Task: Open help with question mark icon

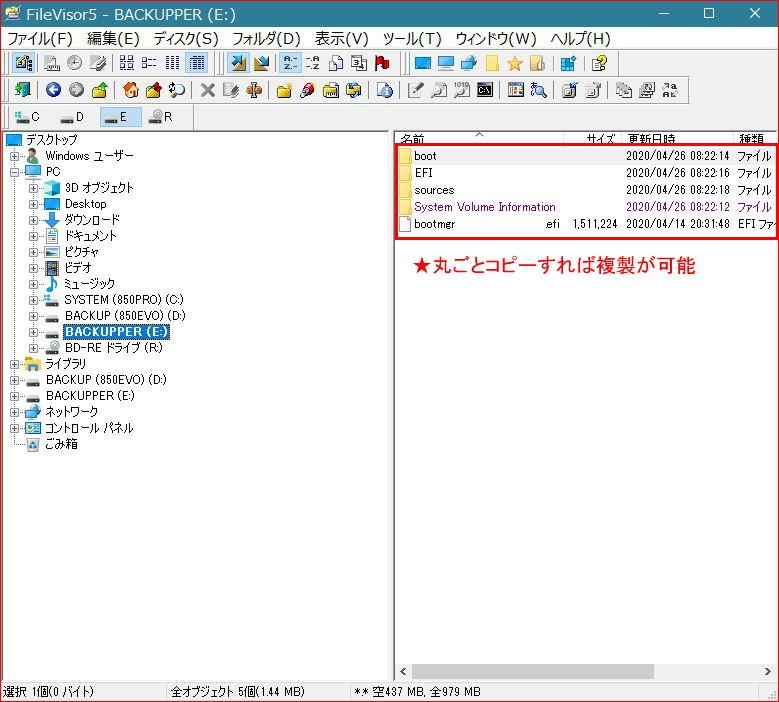Action: (x=599, y=63)
